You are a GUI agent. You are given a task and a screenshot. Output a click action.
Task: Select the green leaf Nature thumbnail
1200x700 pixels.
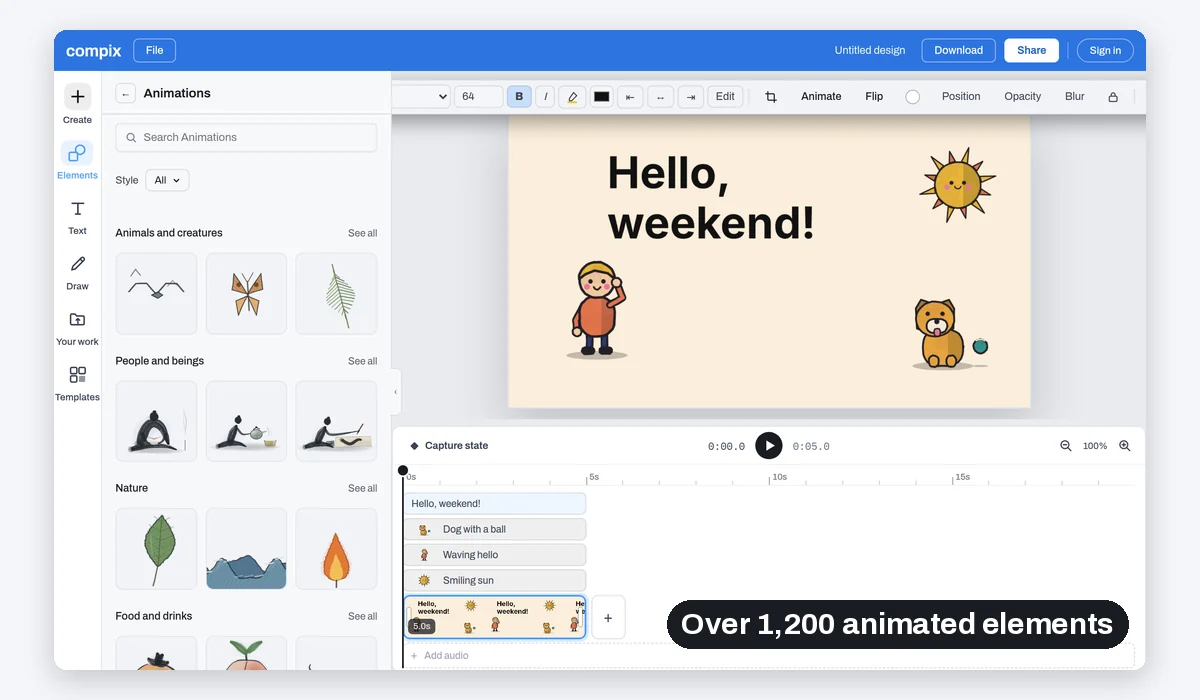(156, 549)
